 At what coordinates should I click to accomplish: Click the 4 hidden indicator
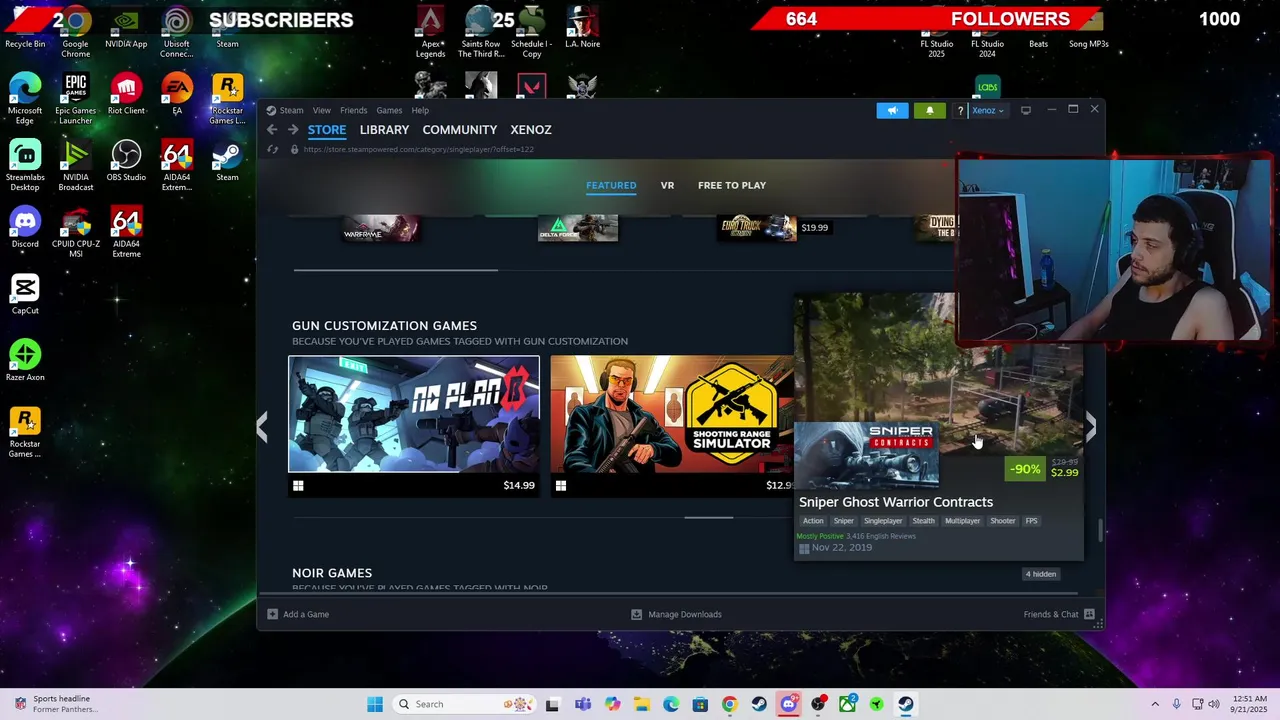pos(1041,574)
